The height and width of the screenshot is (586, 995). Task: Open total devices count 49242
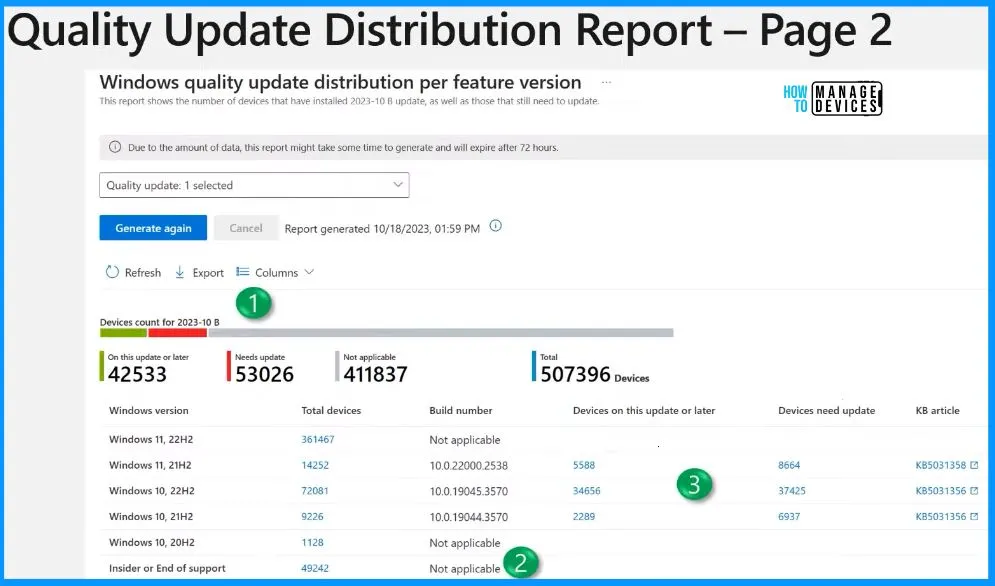pyautogui.click(x=315, y=568)
